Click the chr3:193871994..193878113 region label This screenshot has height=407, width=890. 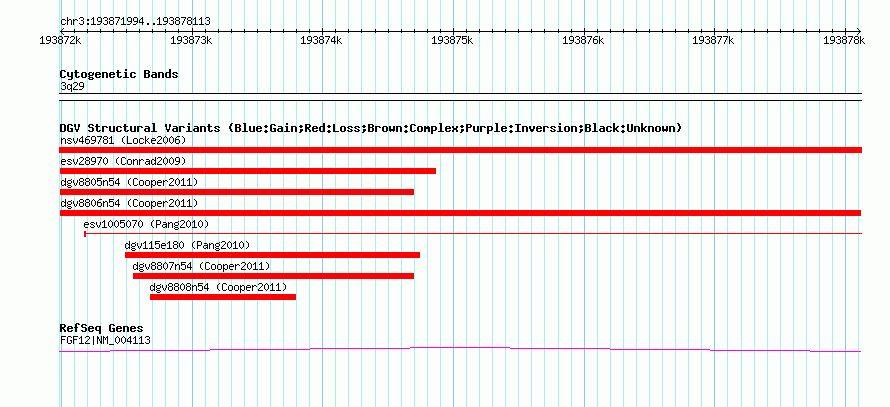pos(135,22)
